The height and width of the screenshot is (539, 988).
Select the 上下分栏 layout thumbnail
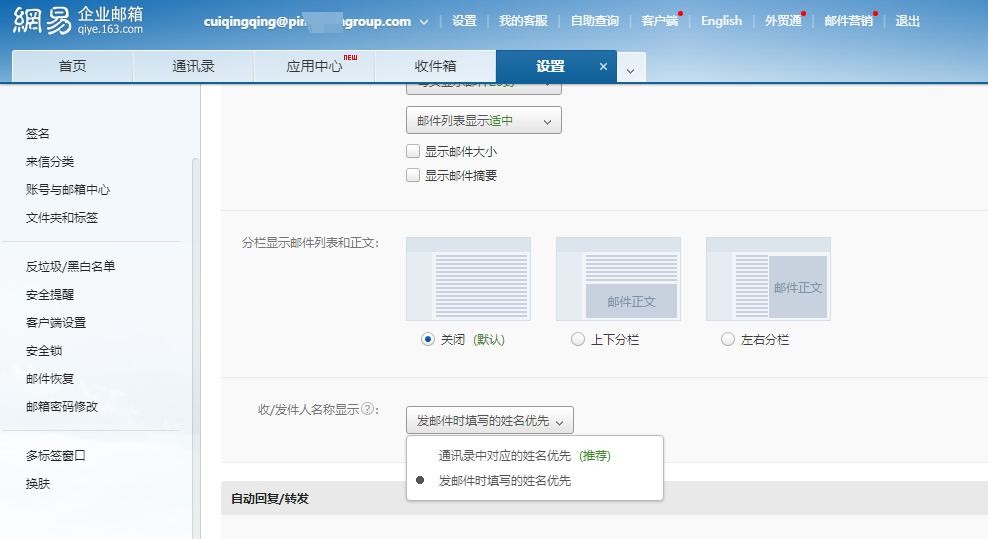(x=618, y=279)
